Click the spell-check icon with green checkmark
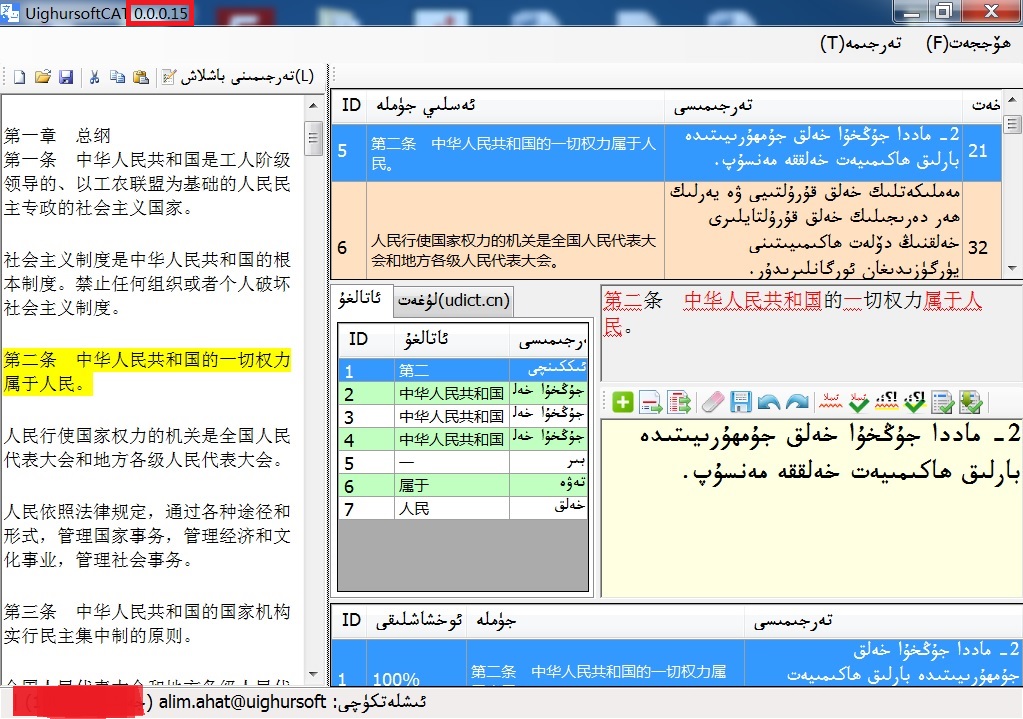 859,402
